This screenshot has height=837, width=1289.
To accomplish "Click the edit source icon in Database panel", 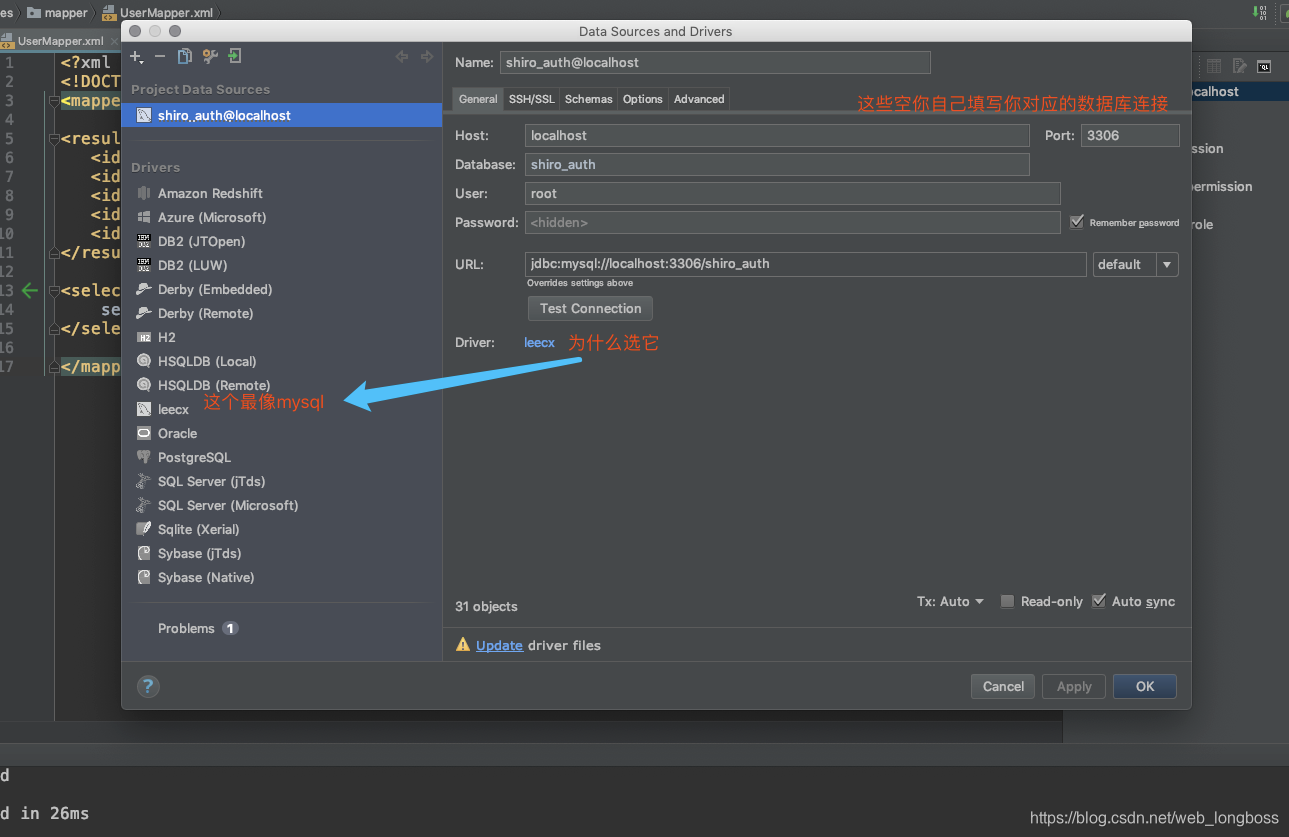I will click(x=1240, y=66).
